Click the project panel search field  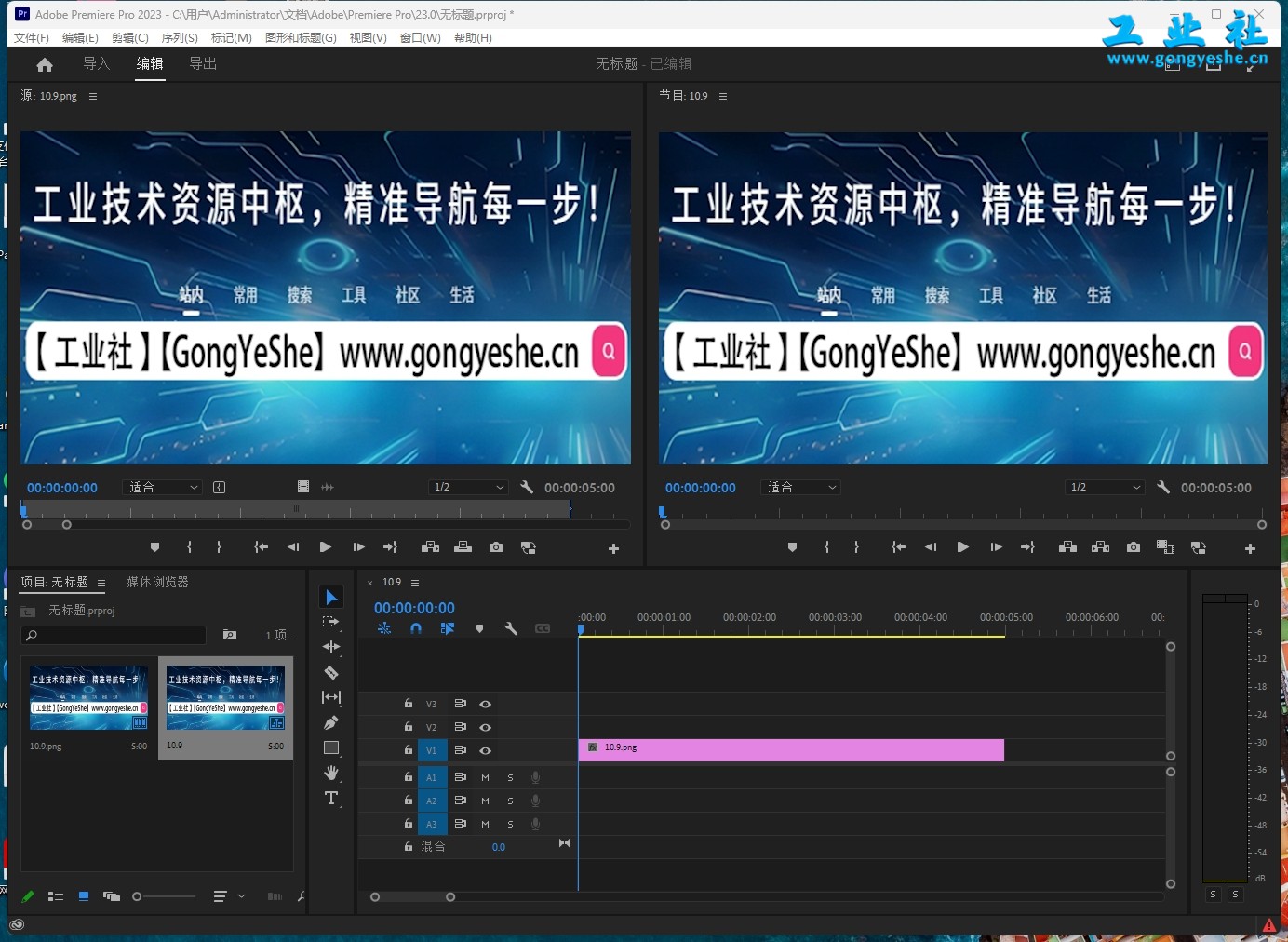114,635
